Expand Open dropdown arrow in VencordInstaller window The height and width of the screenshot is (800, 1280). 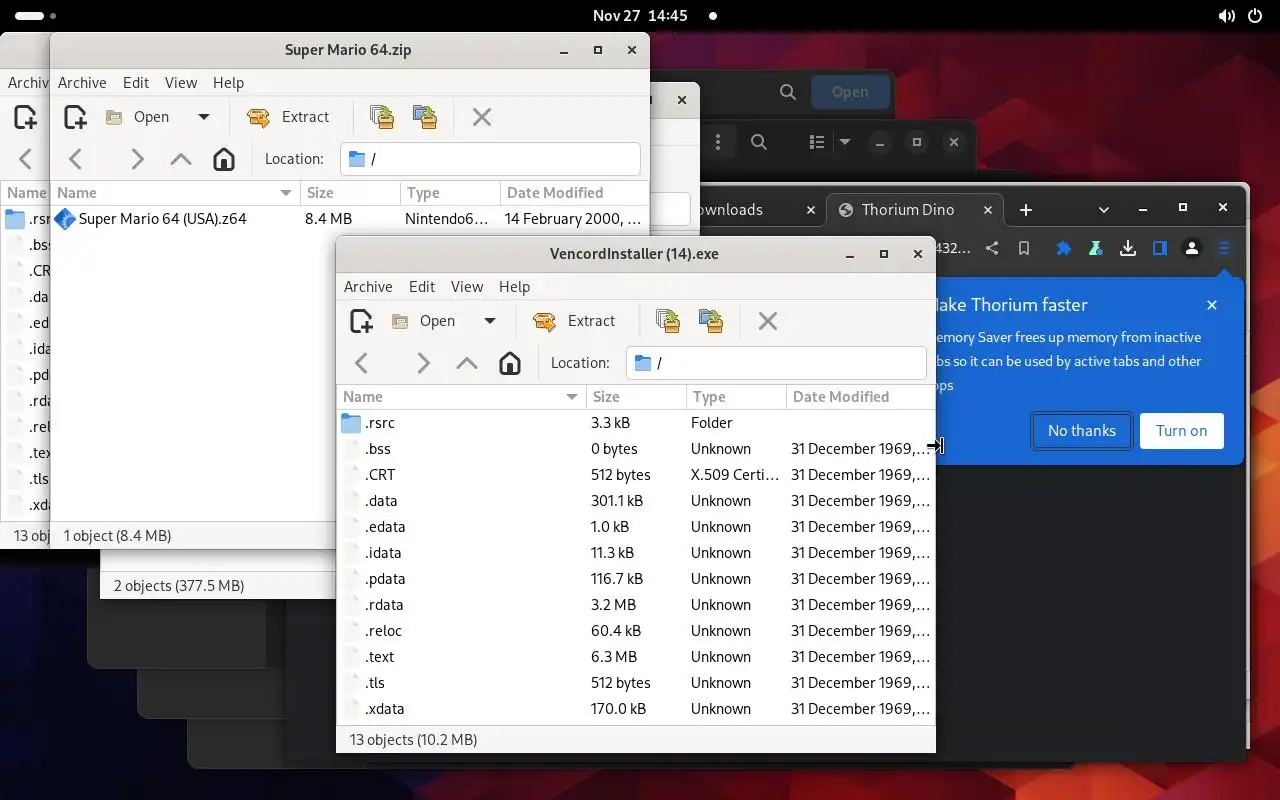click(x=489, y=321)
